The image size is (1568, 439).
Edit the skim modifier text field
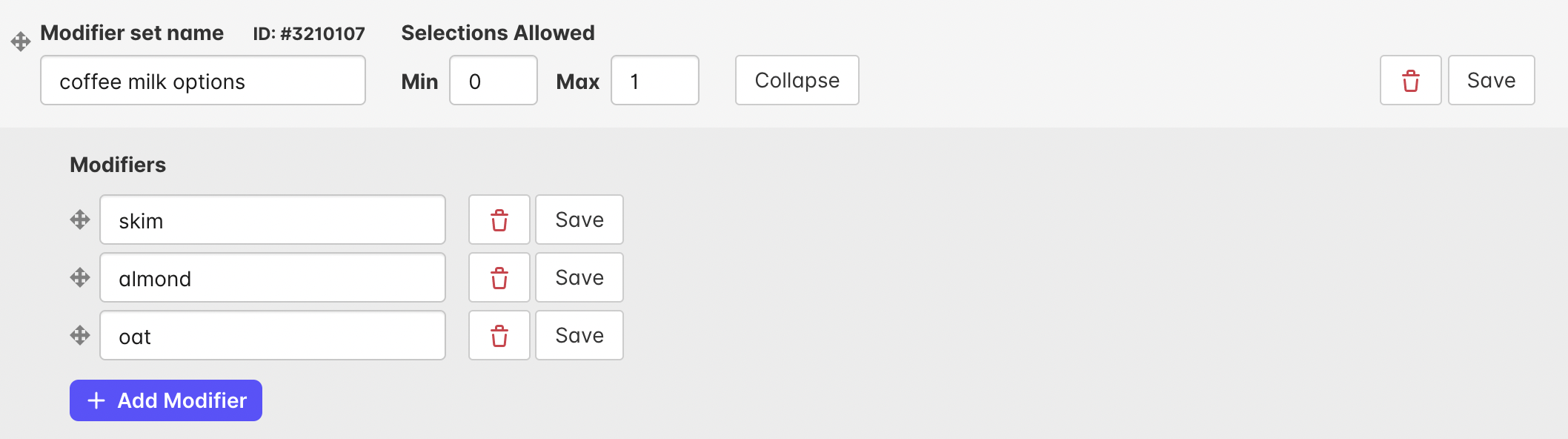273,219
